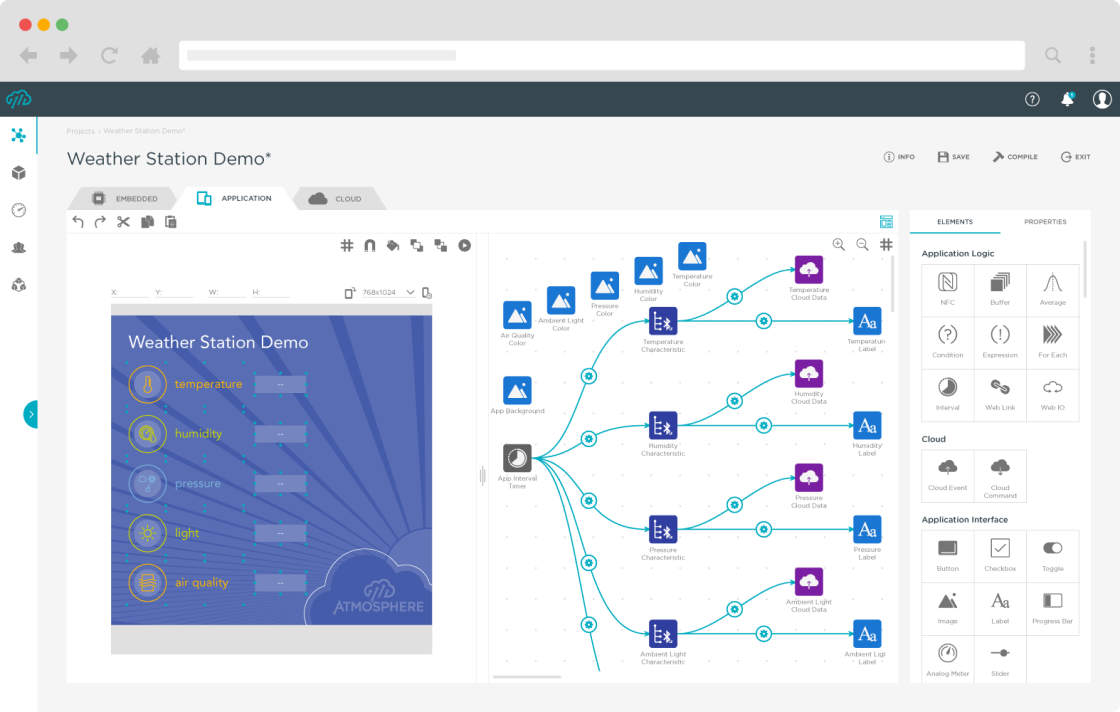Save the project with Save button

pos(954,157)
